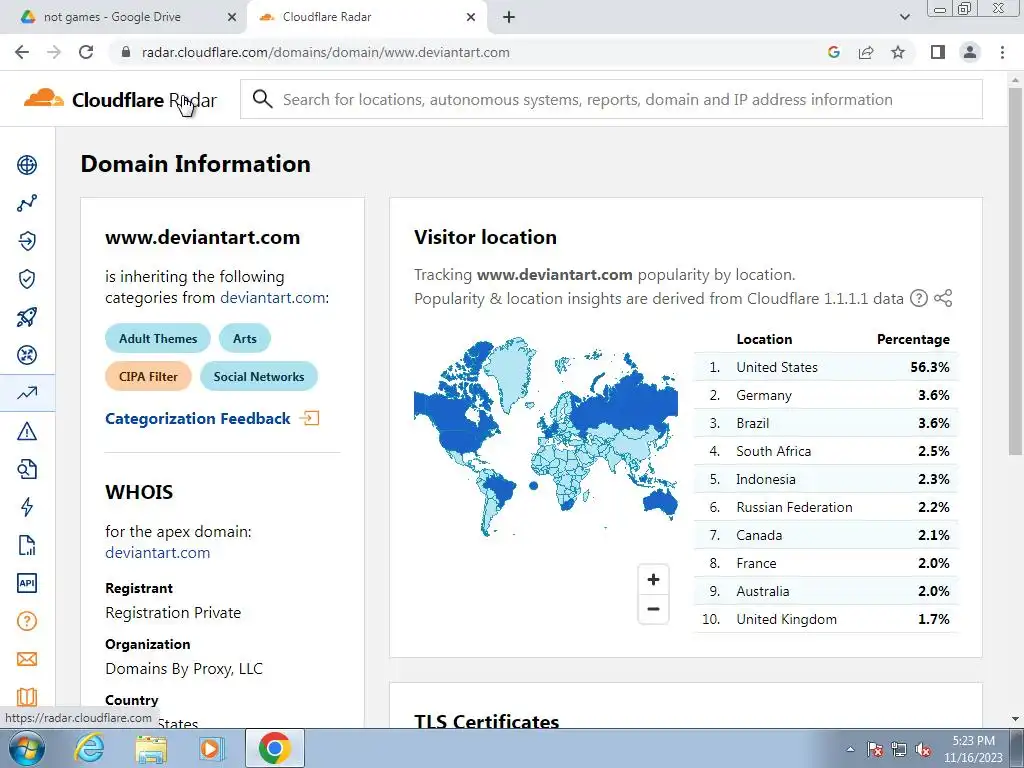Viewport: 1024px width, 768px height.
Task: Follow deviantart.com link in categories text
Action: tap(272, 298)
